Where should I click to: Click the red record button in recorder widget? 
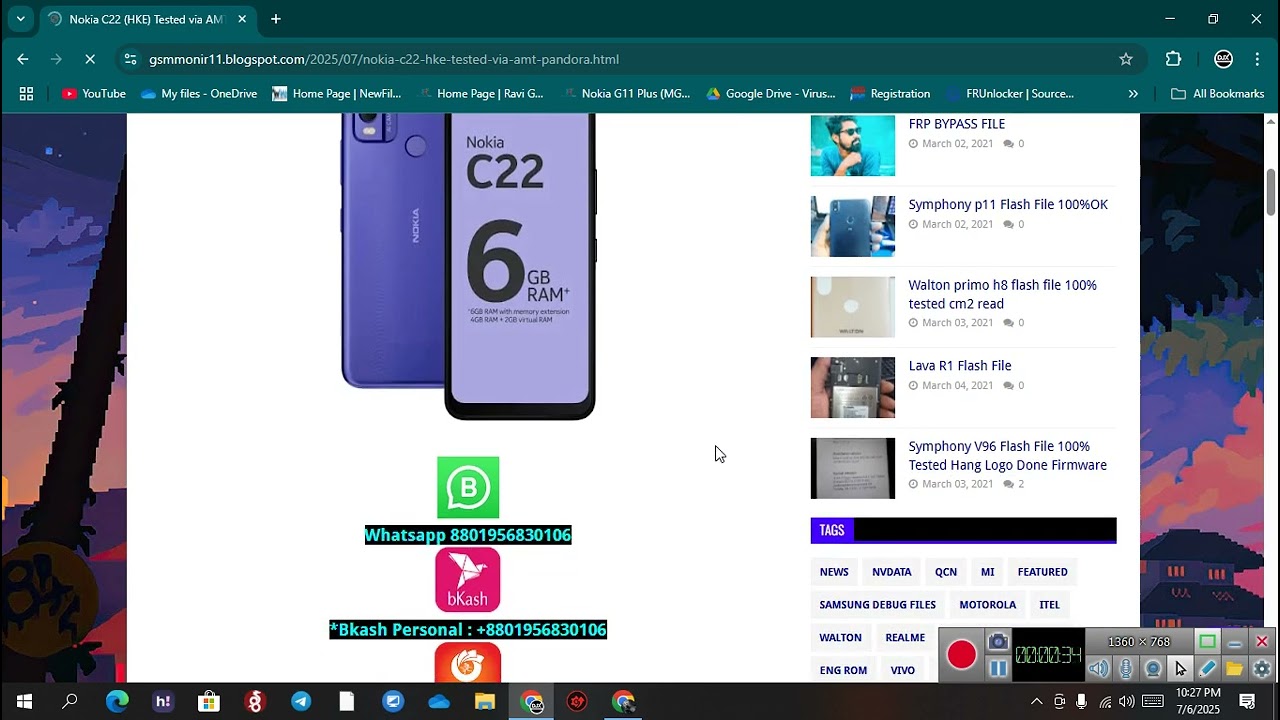pyautogui.click(x=962, y=655)
